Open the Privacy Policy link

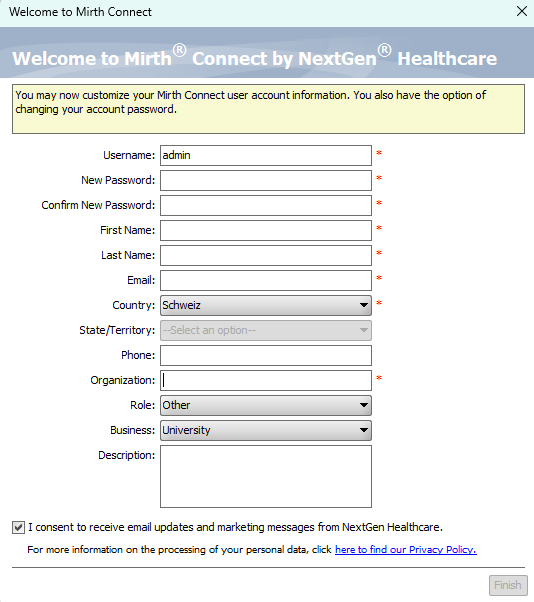(x=406, y=550)
